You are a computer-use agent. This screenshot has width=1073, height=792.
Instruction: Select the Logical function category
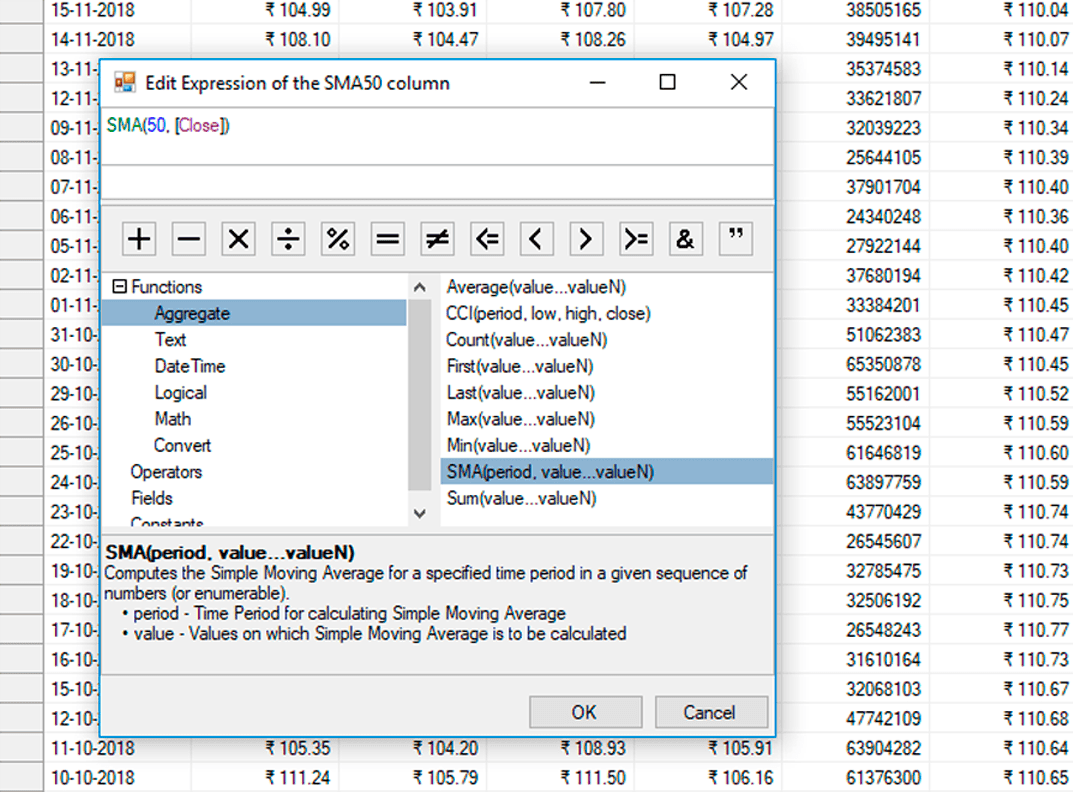click(181, 392)
